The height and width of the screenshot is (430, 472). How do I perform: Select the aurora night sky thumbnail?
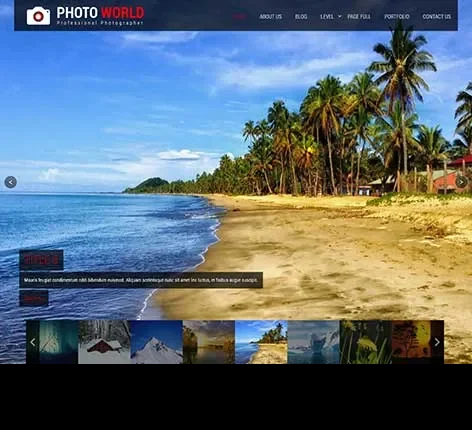coord(59,342)
